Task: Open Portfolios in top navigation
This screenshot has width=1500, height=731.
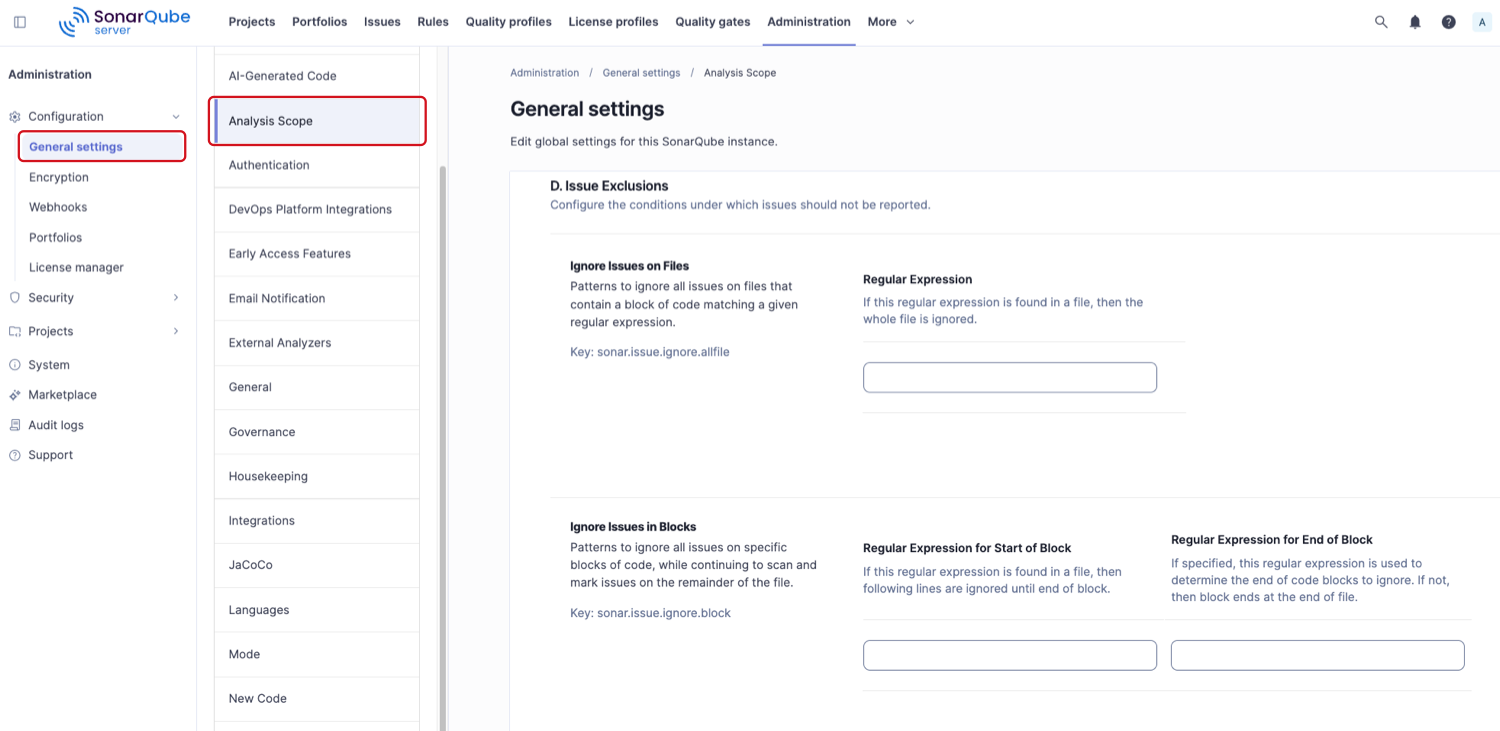Action: [x=319, y=22]
